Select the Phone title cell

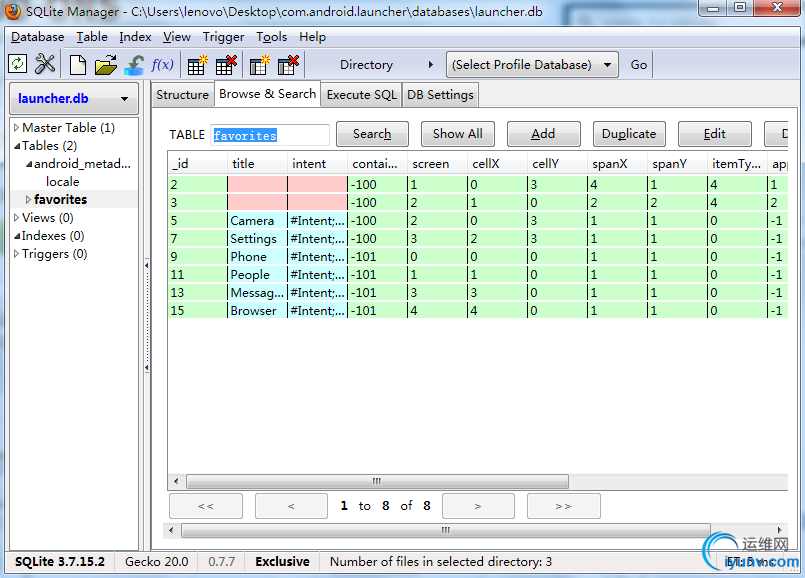(257, 257)
